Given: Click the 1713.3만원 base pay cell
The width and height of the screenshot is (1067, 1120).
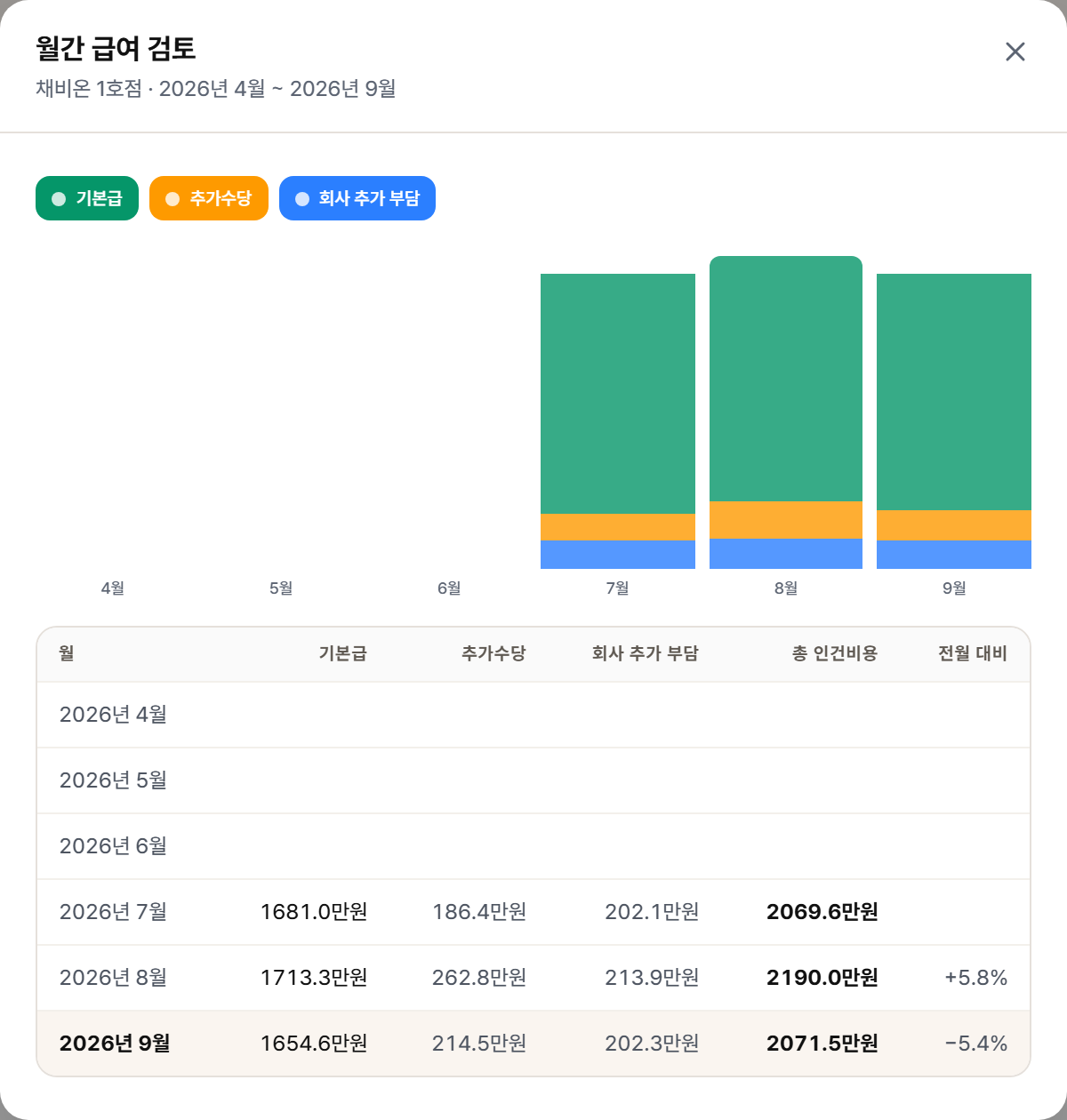Looking at the screenshot, I should [314, 978].
